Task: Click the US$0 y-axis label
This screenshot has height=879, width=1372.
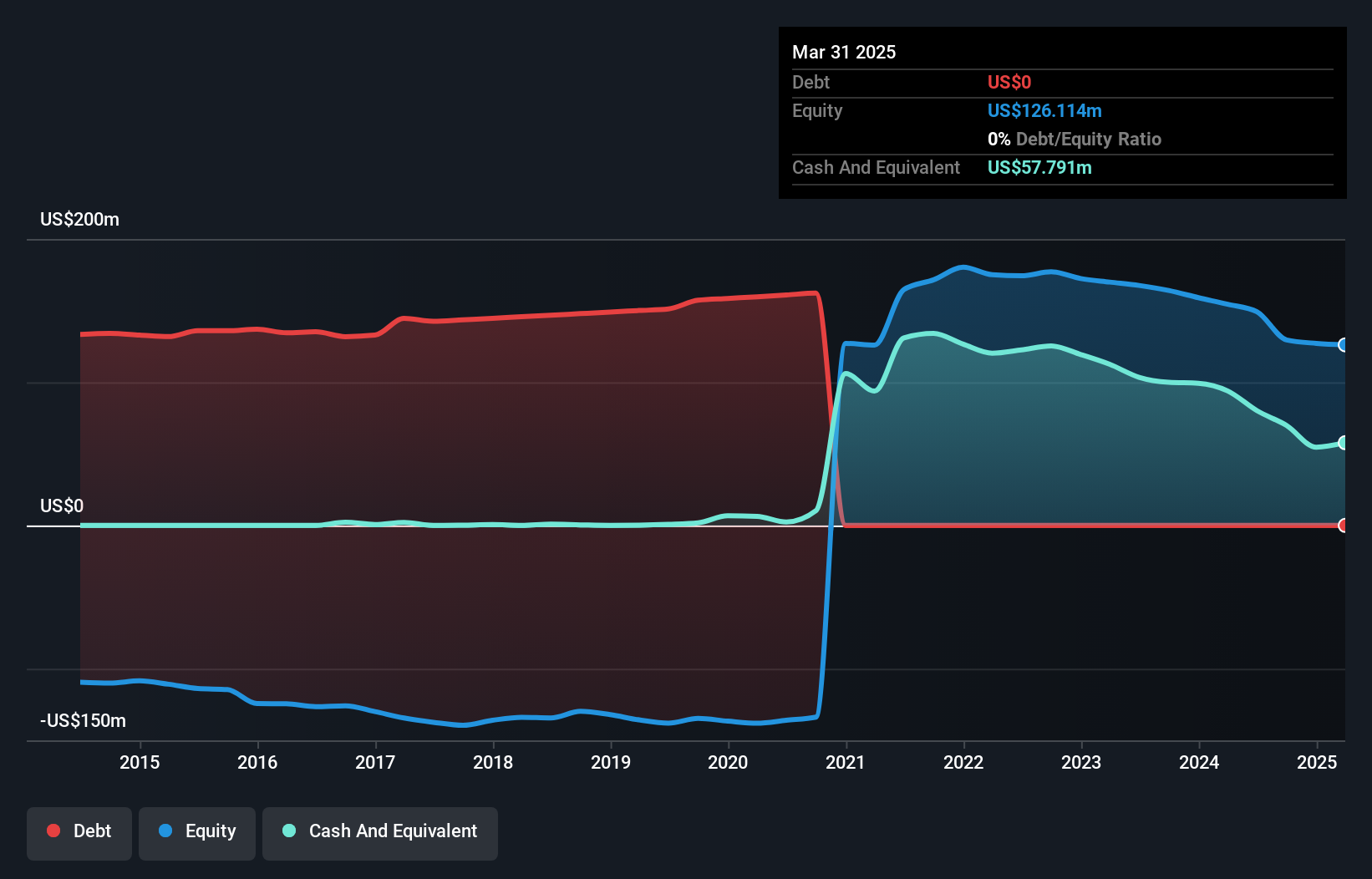Action: [62, 506]
